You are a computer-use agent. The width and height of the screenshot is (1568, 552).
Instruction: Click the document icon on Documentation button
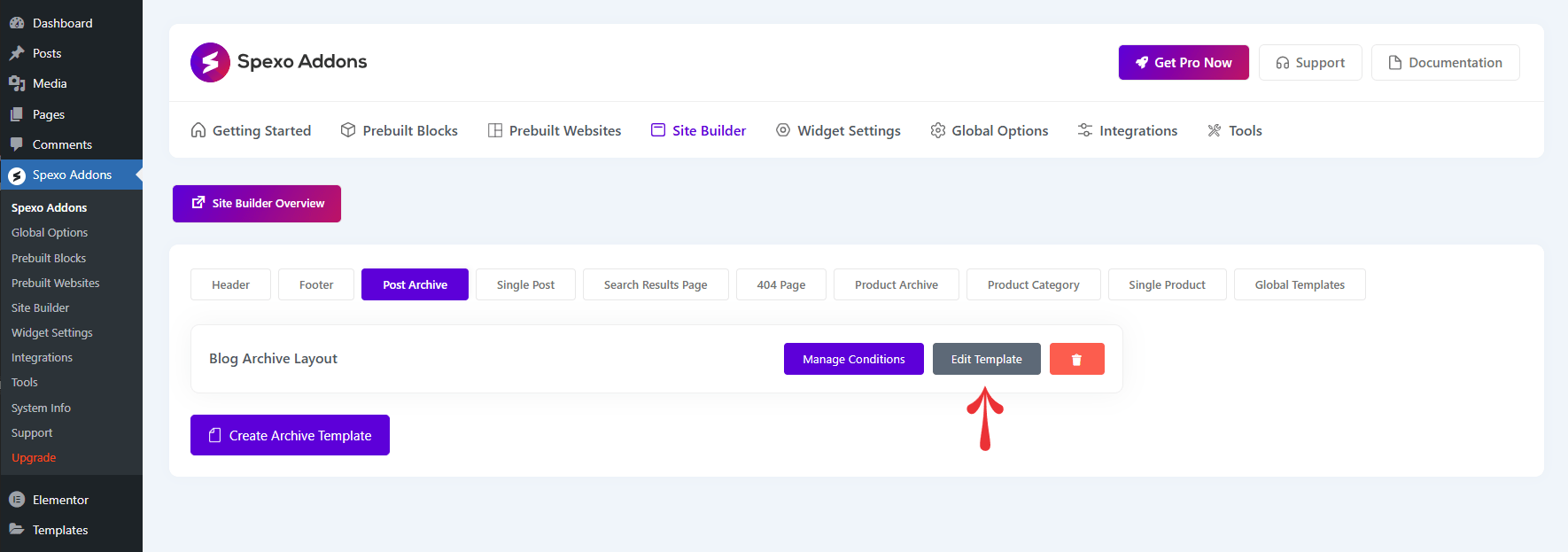pos(1395,63)
